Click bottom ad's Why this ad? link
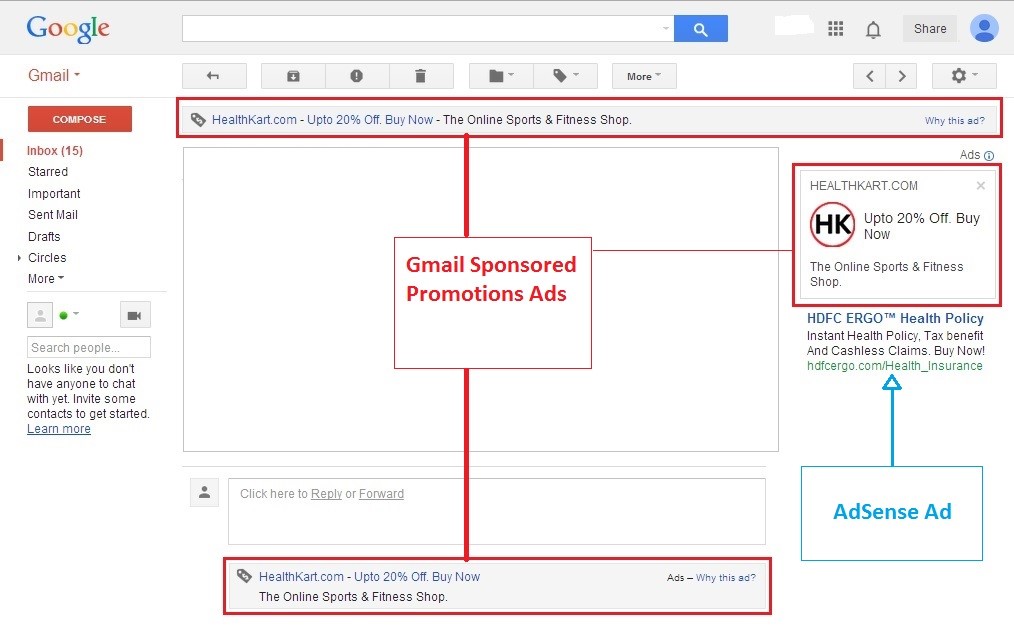The image size is (1014, 637). tap(726, 578)
